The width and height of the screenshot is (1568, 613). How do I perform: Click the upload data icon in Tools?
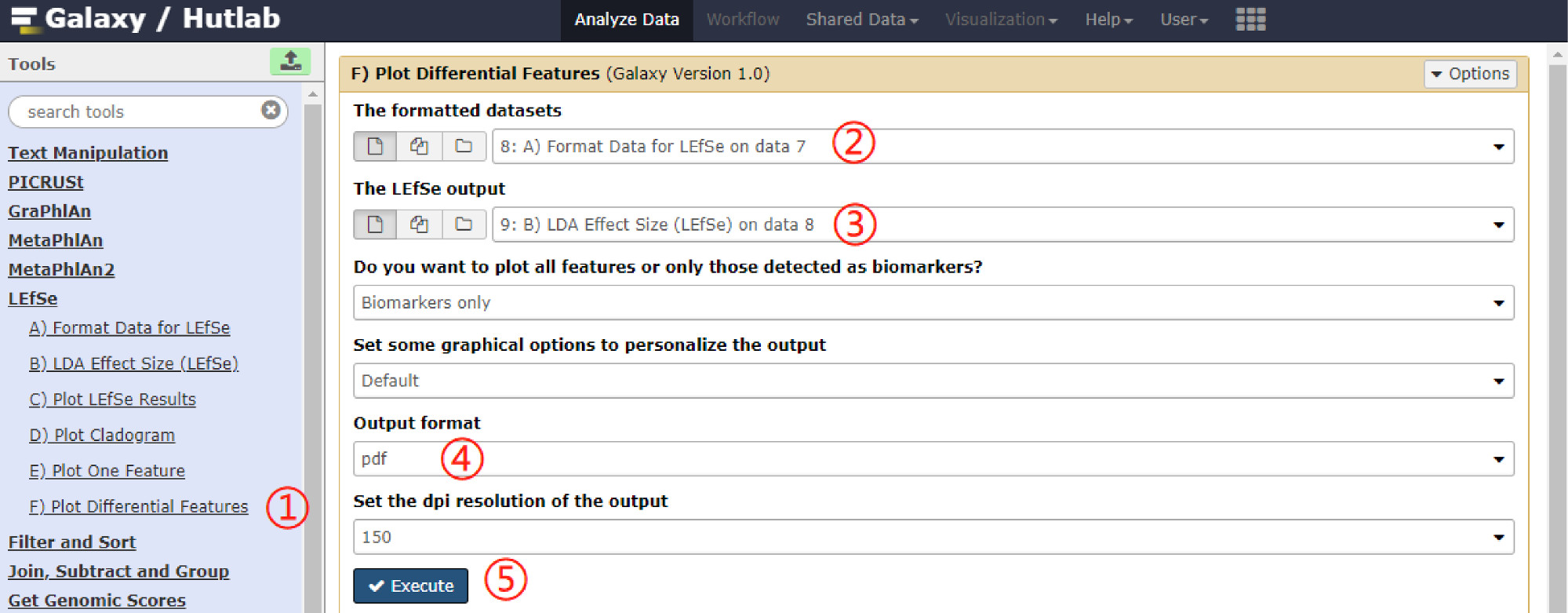[x=290, y=61]
